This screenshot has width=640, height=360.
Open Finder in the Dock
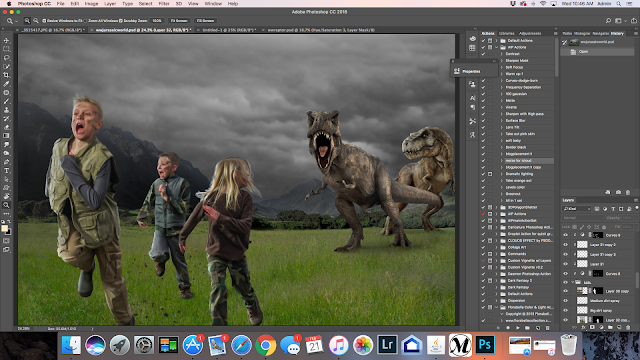pyautogui.click(x=71, y=346)
